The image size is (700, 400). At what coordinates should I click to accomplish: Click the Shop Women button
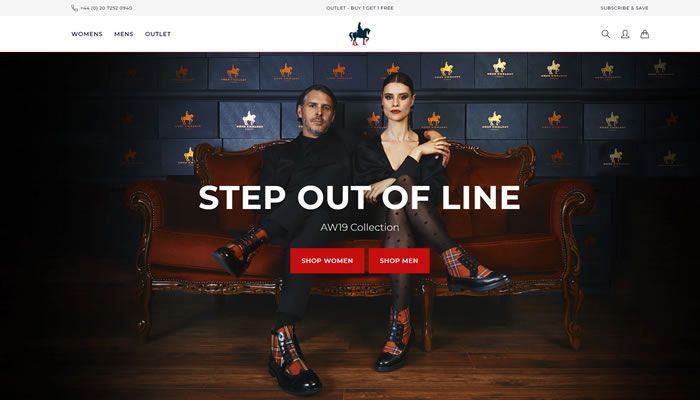click(327, 261)
